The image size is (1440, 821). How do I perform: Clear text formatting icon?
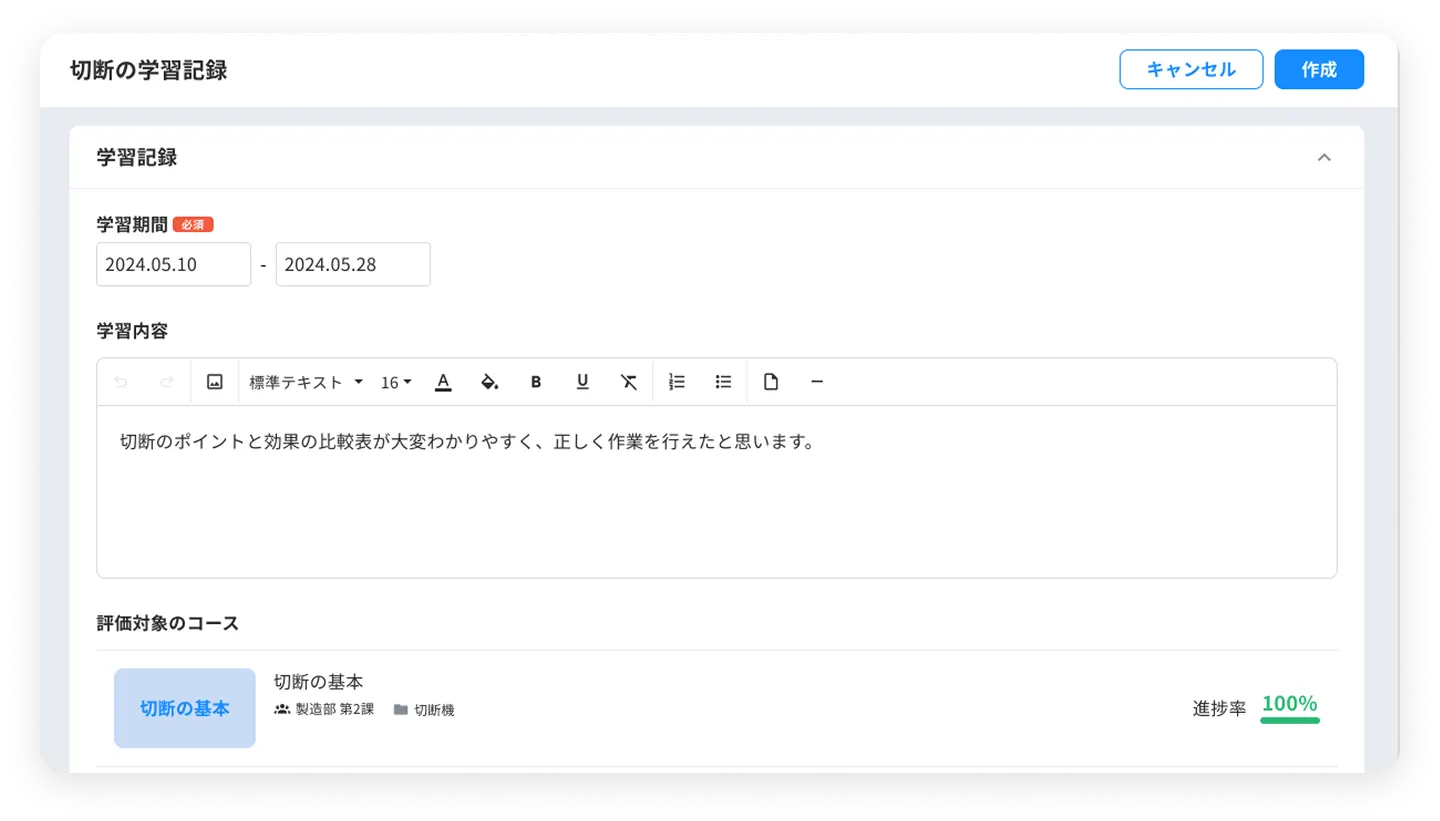628,382
